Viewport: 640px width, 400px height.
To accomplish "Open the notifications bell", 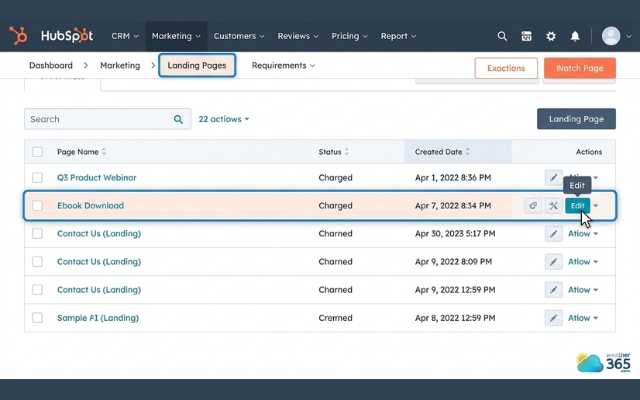I will 575,36.
